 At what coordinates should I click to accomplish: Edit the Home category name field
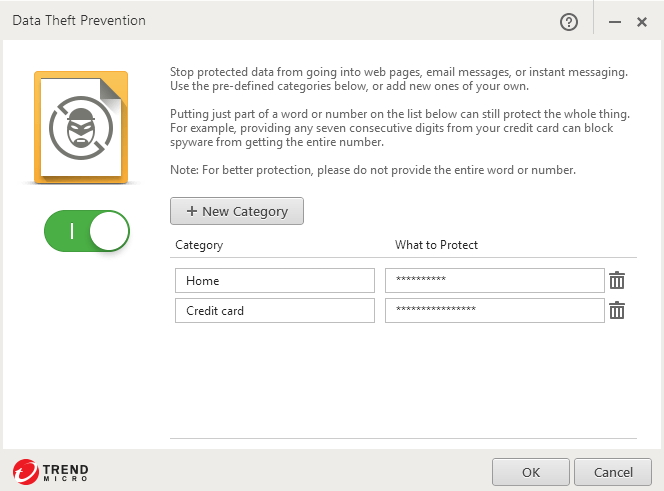pyautogui.click(x=274, y=281)
